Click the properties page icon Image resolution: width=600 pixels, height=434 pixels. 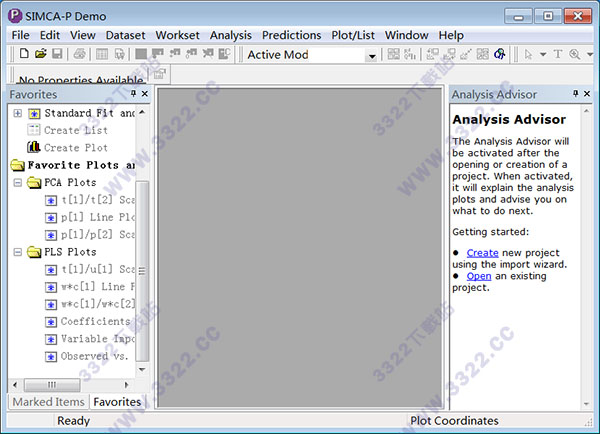(160, 74)
